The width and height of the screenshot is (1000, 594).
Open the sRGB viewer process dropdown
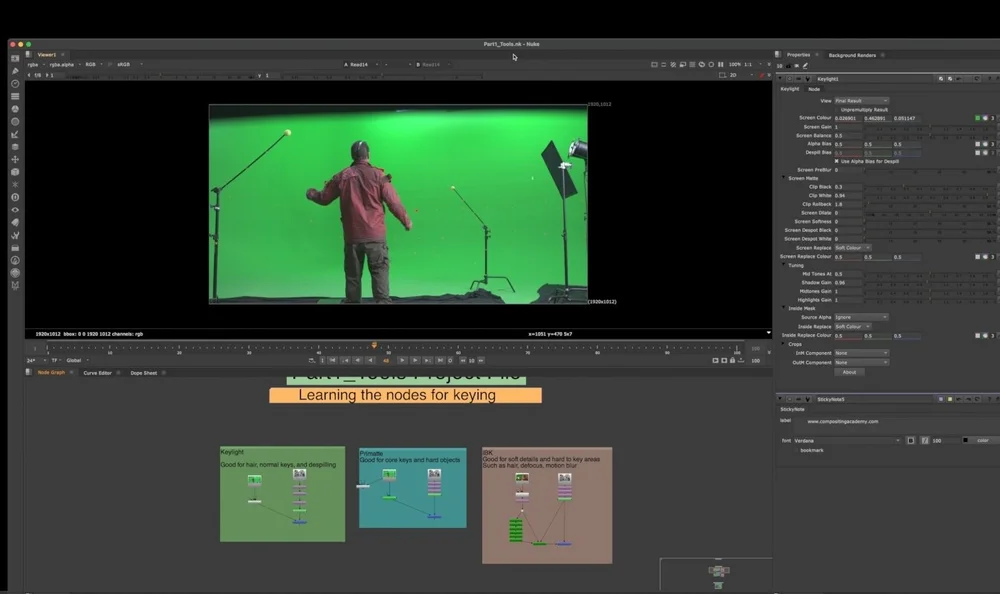[x=129, y=64]
